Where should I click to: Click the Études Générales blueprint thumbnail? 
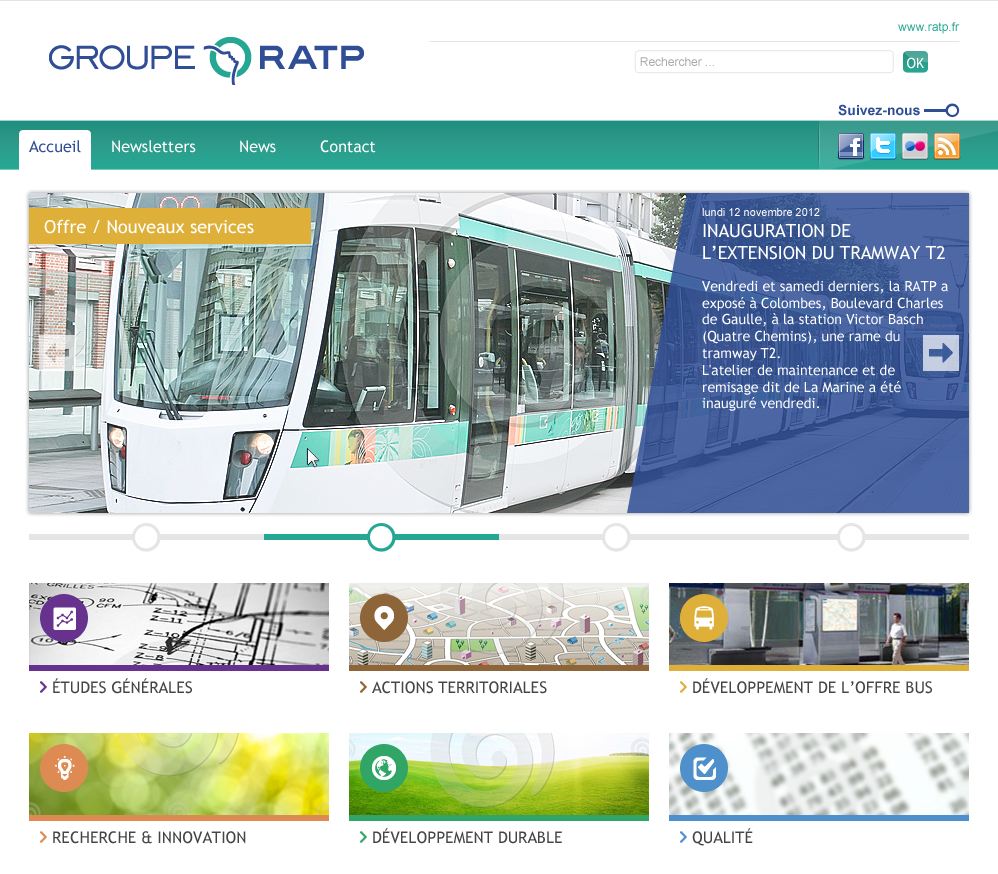tap(179, 626)
